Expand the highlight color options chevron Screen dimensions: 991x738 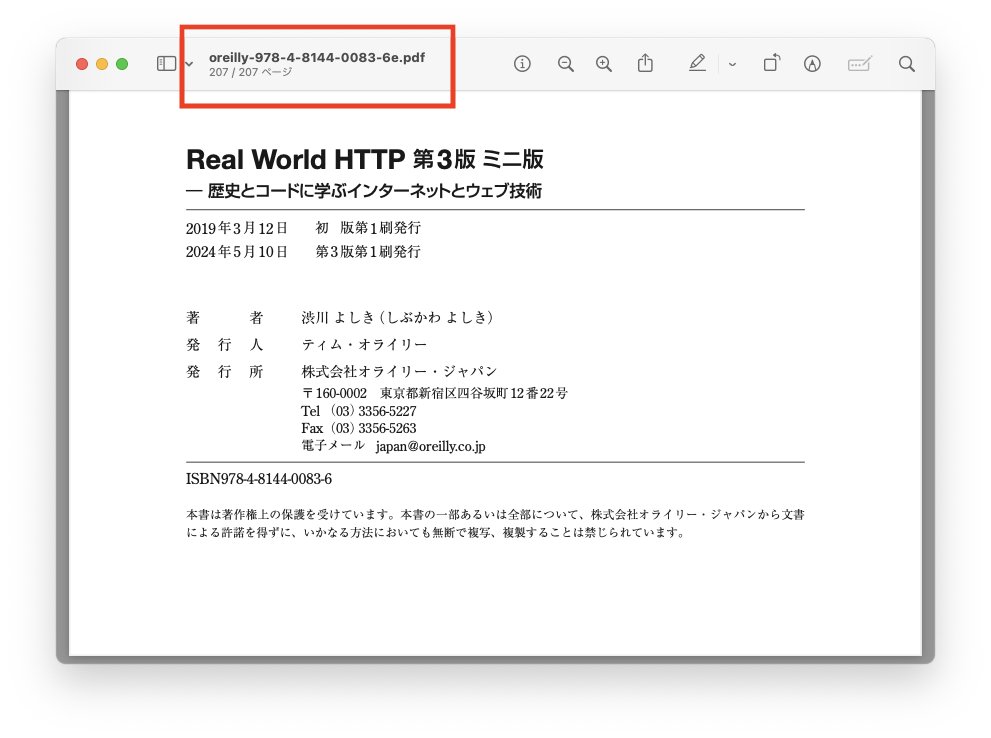pos(732,64)
